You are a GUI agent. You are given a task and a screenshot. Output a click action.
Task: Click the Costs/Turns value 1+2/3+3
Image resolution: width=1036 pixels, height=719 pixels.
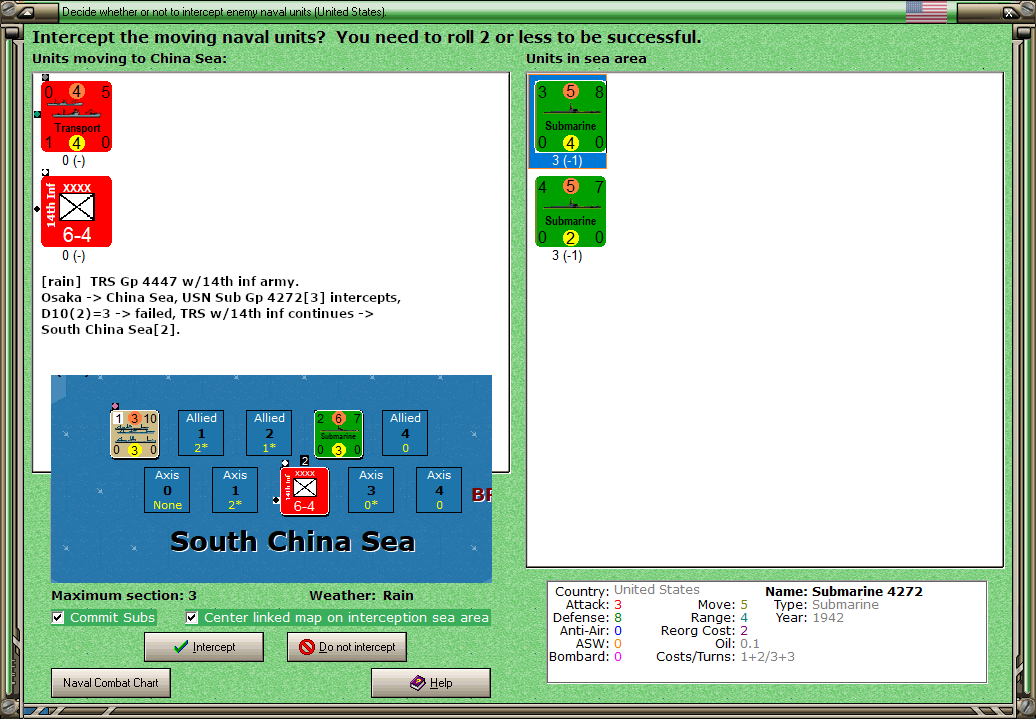(x=767, y=657)
